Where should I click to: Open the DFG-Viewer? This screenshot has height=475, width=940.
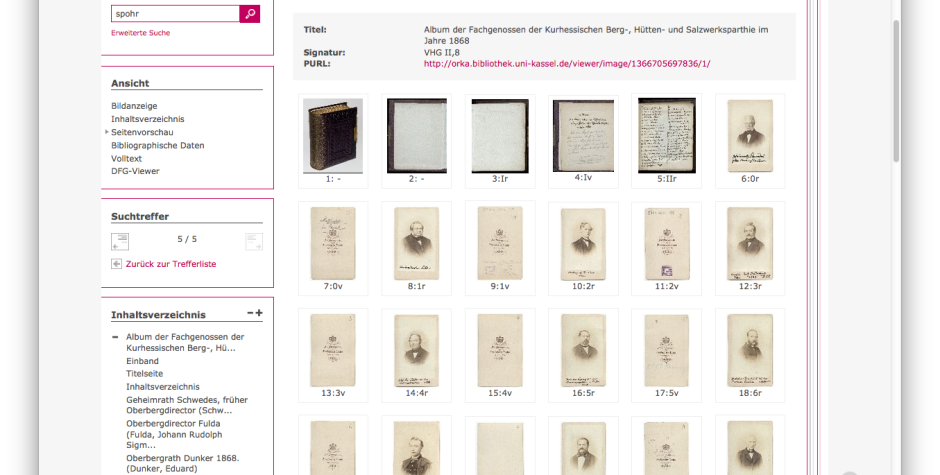(x=135, y=171)
